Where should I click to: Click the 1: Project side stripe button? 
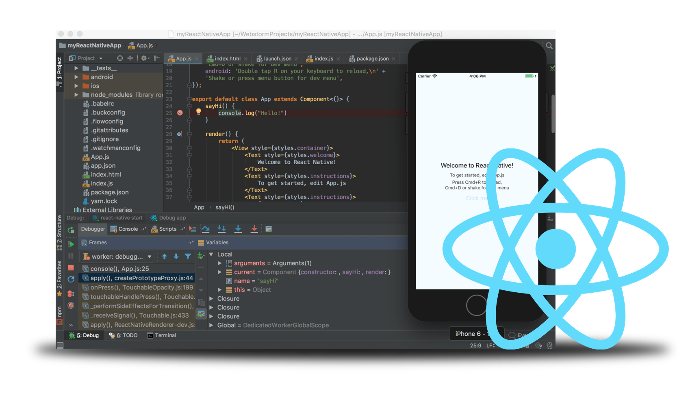(59, 72)
